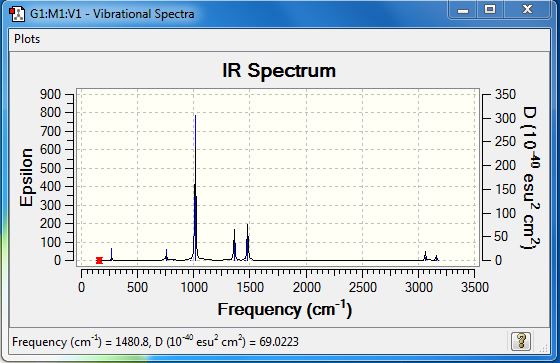Minimize the Vibrational Spectra window

pos(463,10)
